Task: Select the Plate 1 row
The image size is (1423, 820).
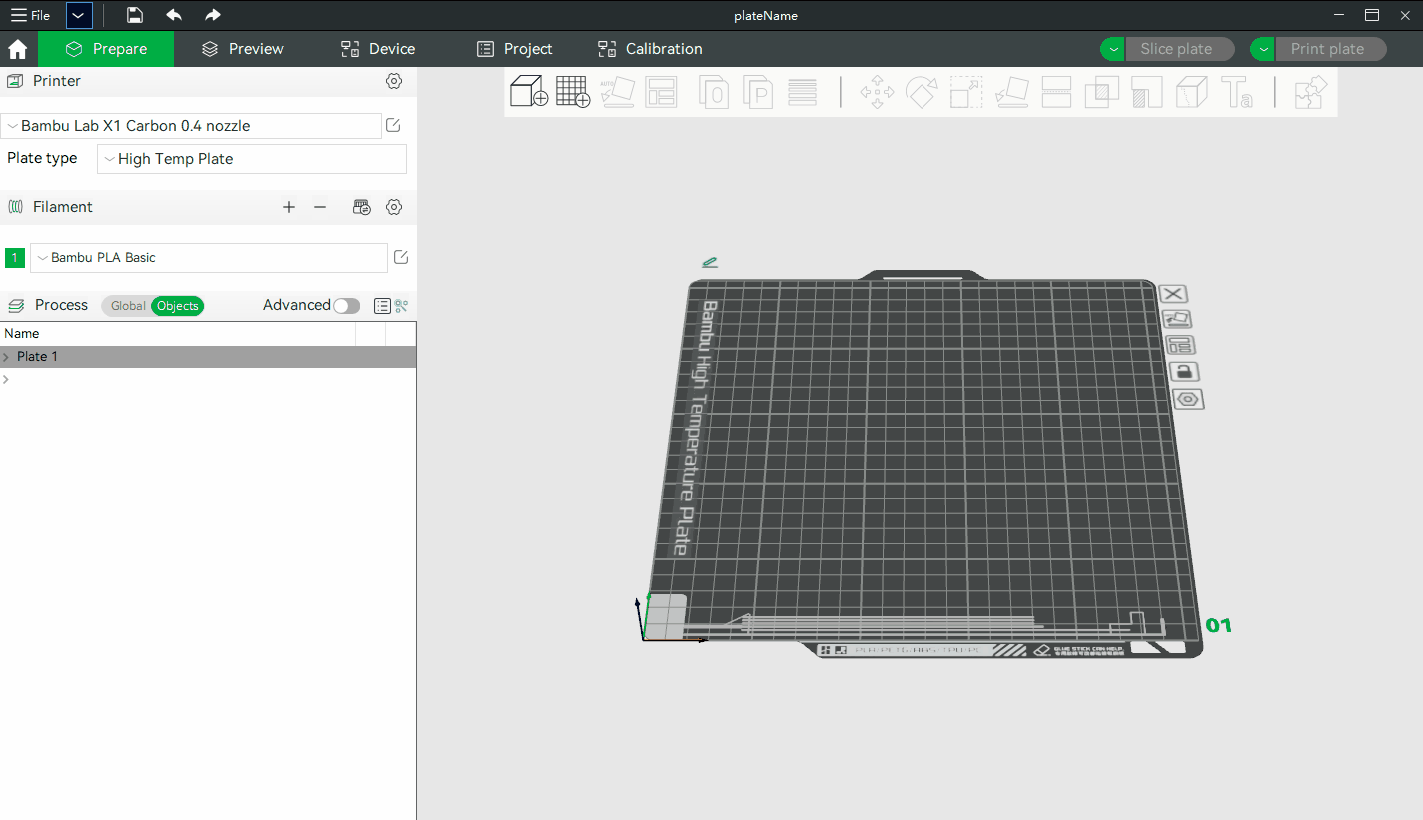Action: click(208, 357)
